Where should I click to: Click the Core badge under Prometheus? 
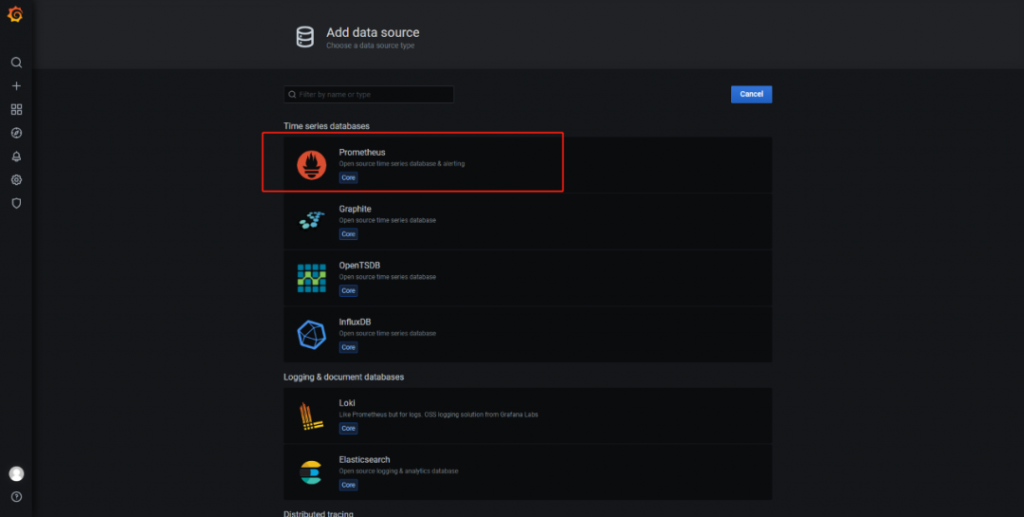coord(348,178)
